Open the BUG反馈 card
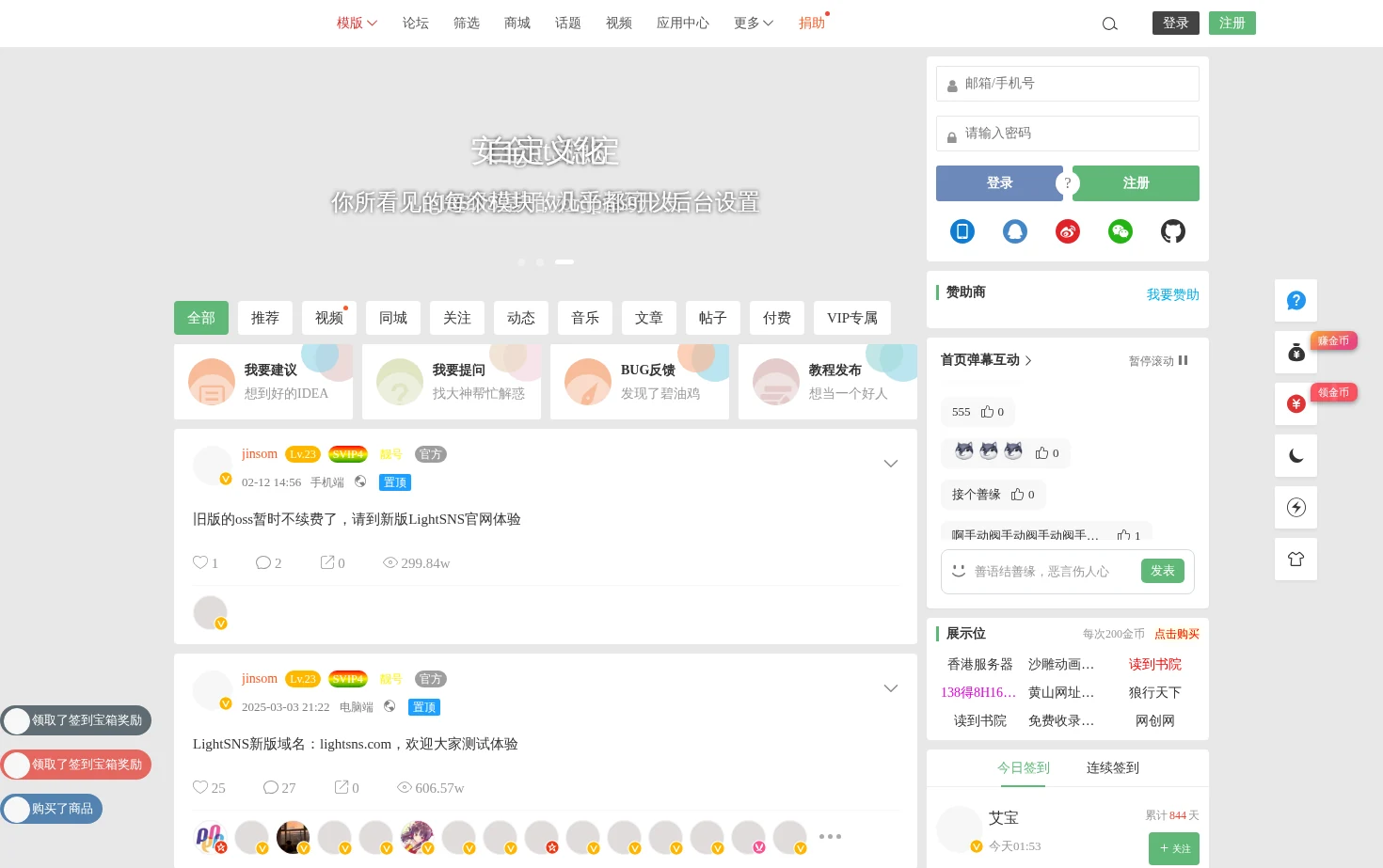This screenshot has width=1383, height=868. click(x=640, y=382)
